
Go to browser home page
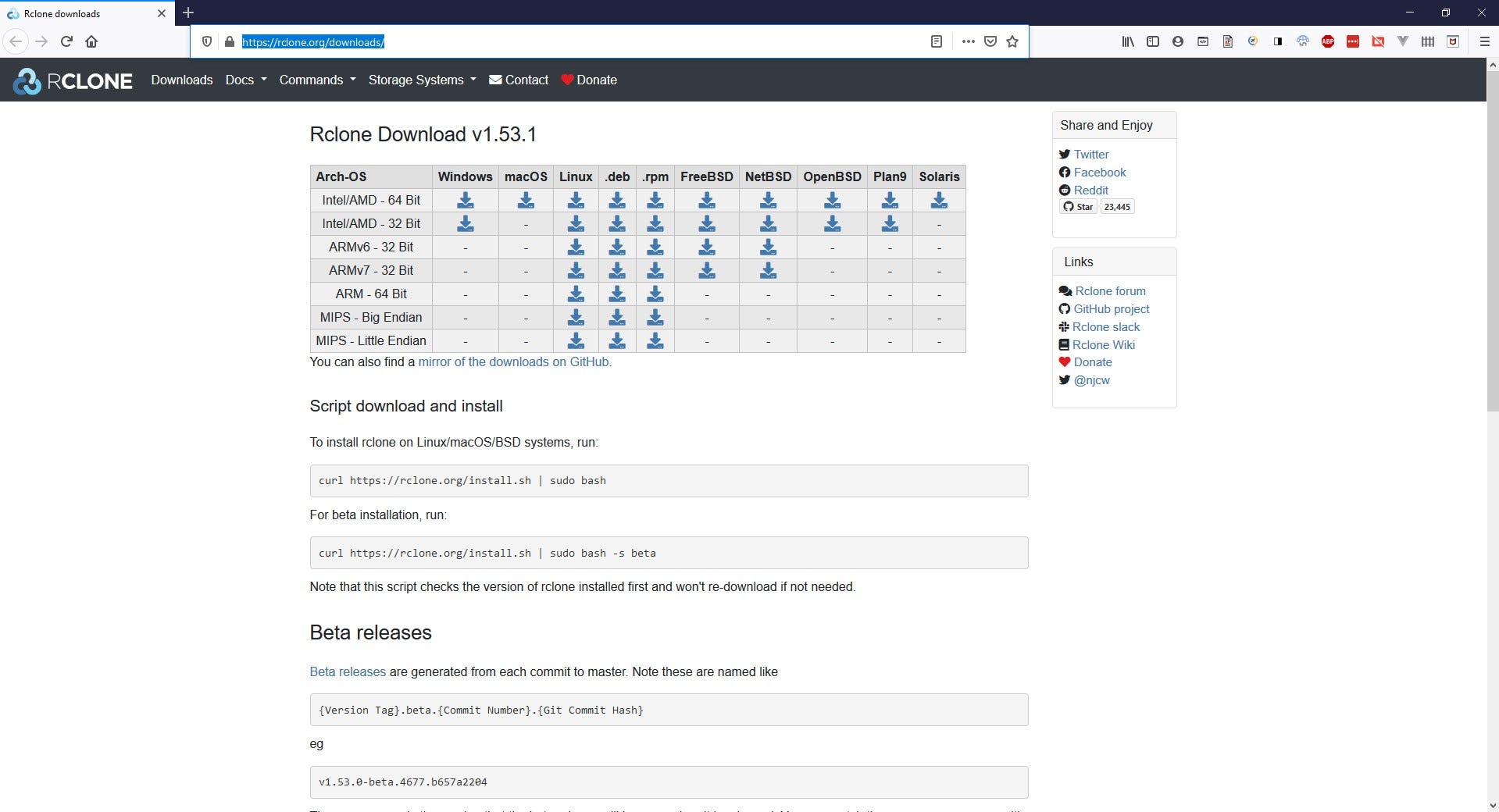click(91, 41)
